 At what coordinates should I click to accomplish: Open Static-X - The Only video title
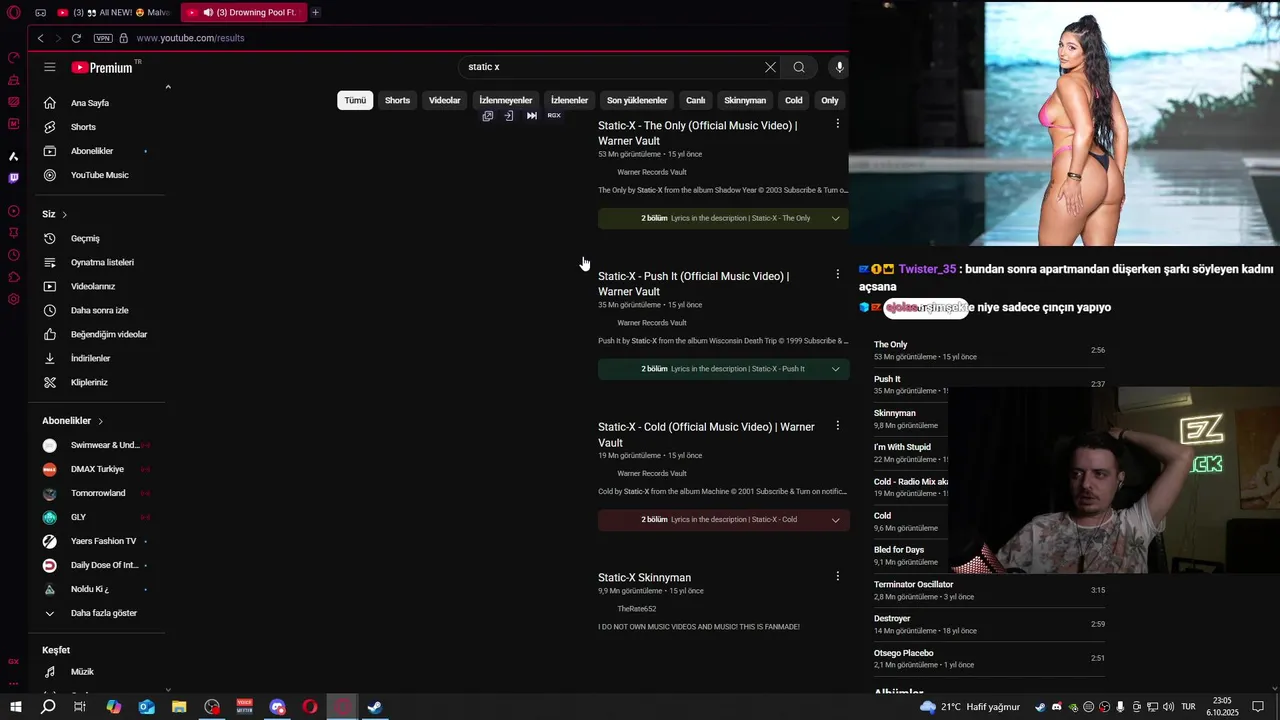(x=698, y=133)
